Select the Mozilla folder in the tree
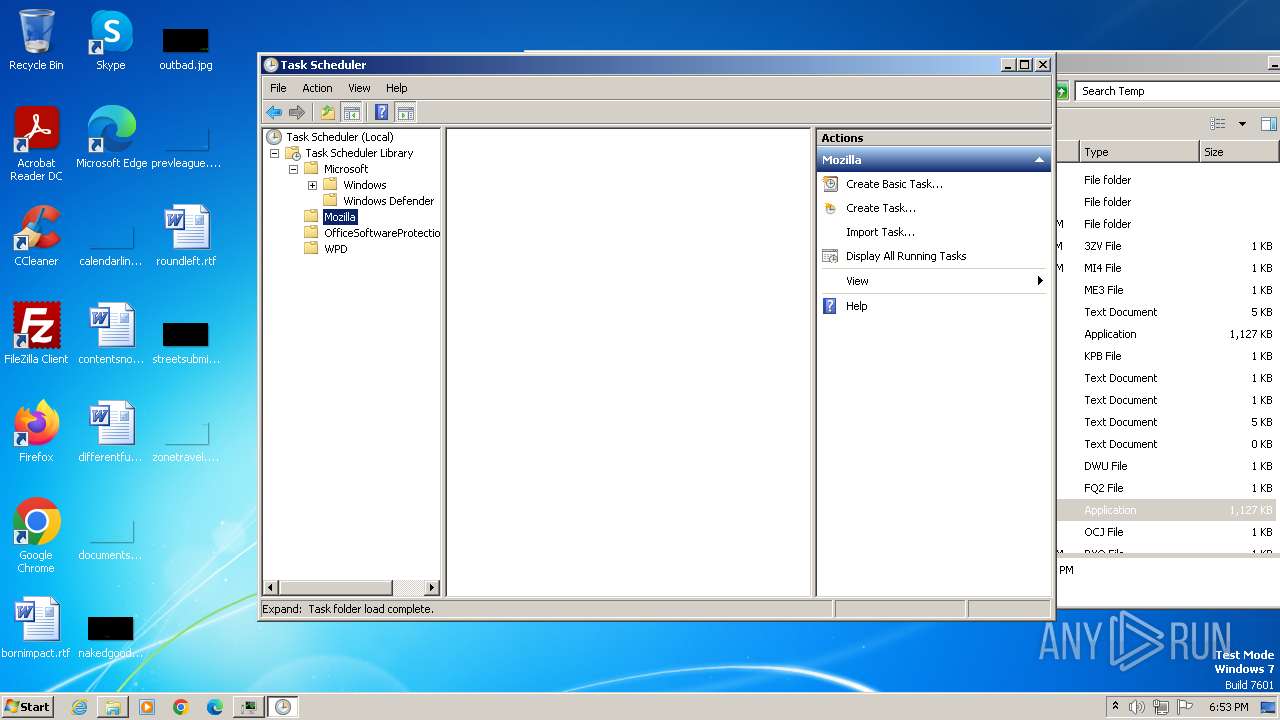The image size is (1280, 720). (340, 217)
